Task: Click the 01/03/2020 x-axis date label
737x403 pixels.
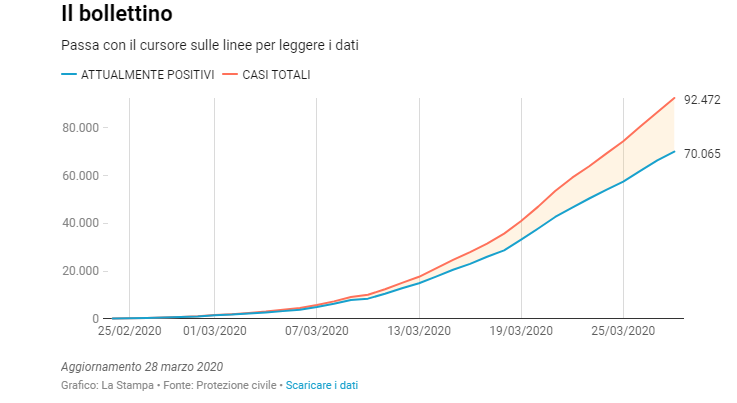Action: pyautogui.click(x=215, y=331)
